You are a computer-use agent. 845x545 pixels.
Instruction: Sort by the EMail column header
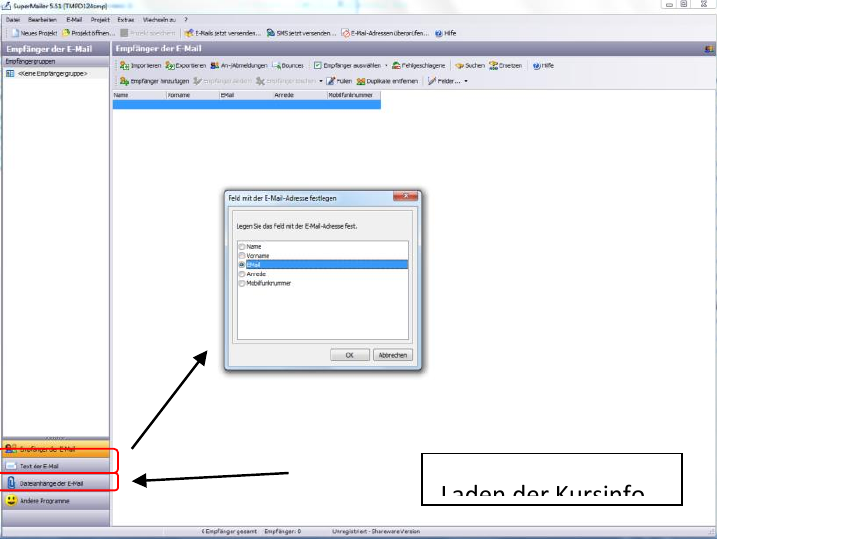(246, 95)
